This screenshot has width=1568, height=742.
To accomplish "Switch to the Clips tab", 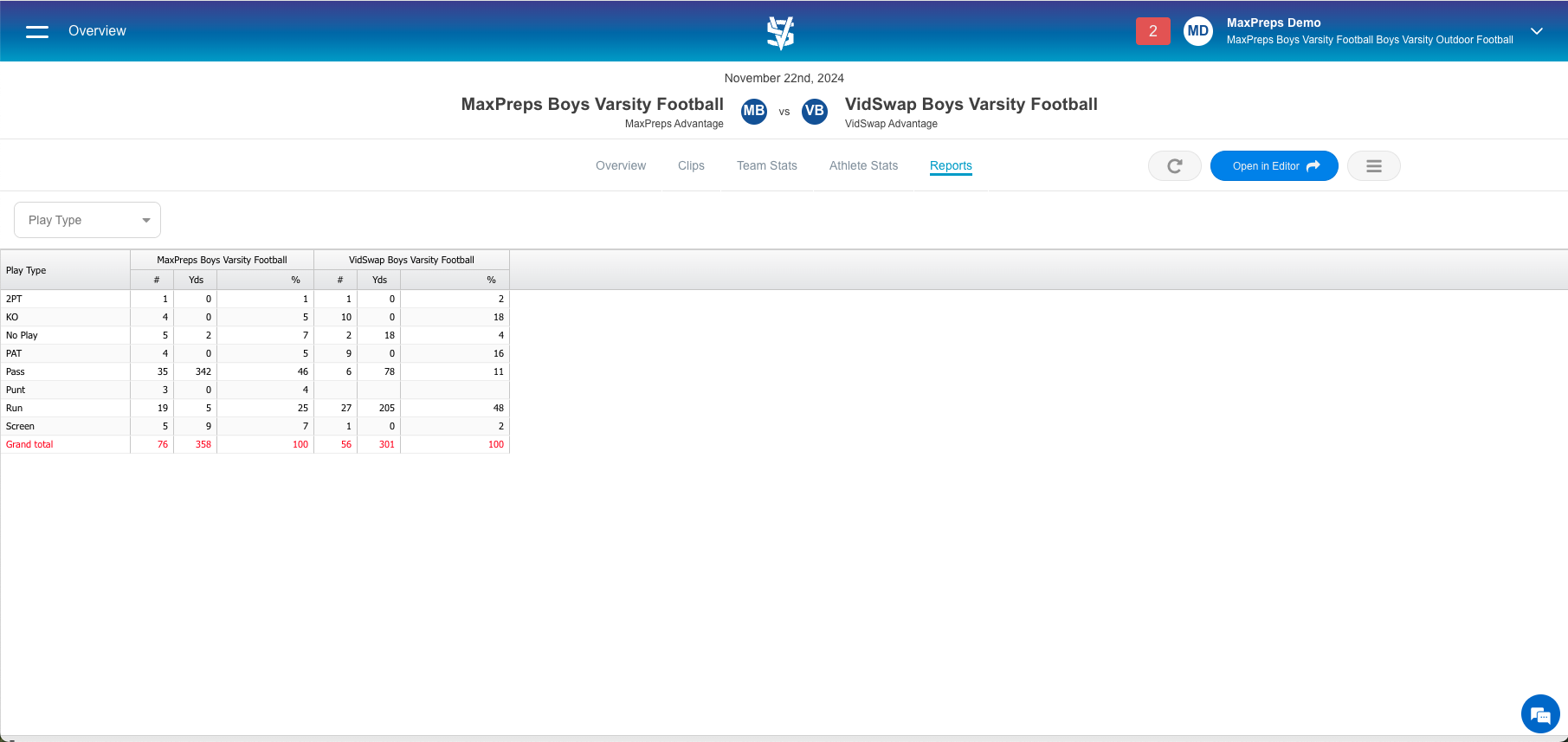I will 691,165.
